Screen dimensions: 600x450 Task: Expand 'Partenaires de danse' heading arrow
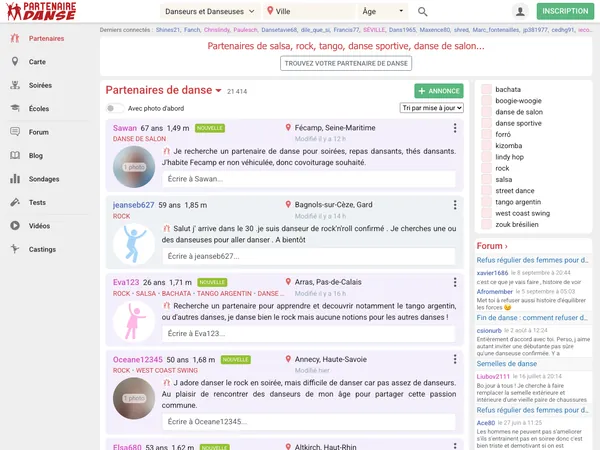click(218, 91)
